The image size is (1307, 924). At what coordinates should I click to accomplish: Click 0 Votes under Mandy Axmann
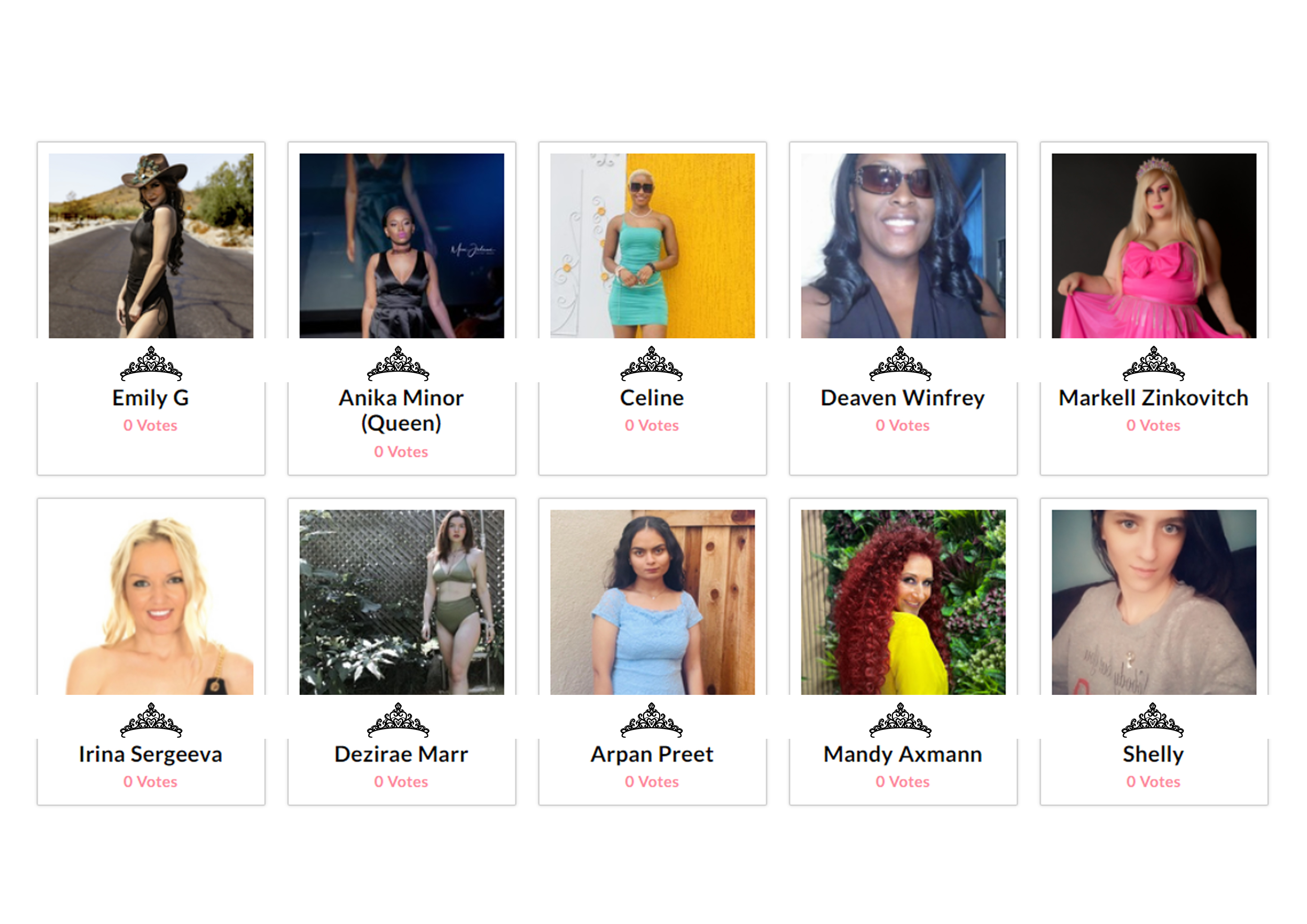(x=902, y=782)
